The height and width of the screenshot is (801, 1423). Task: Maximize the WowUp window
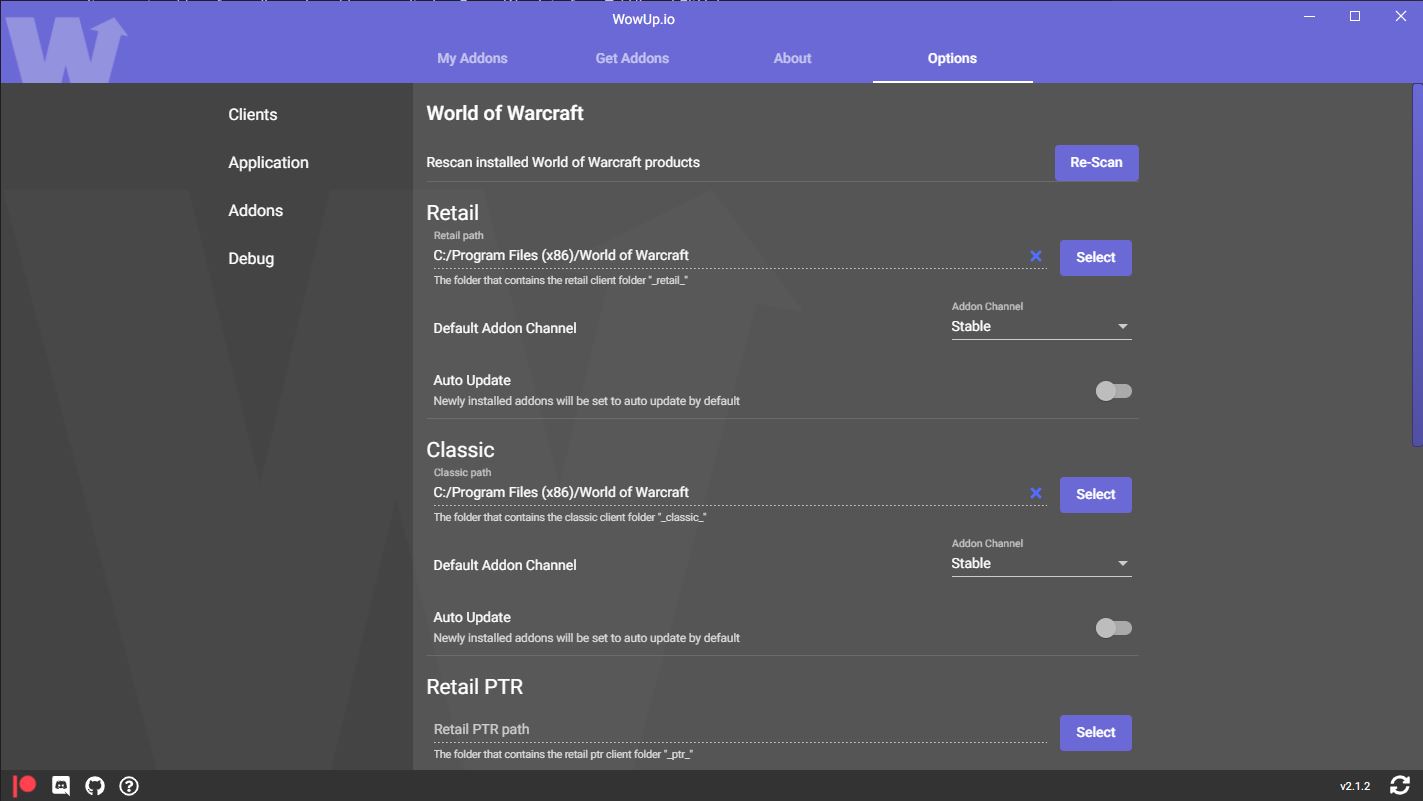click(1355, 16)
